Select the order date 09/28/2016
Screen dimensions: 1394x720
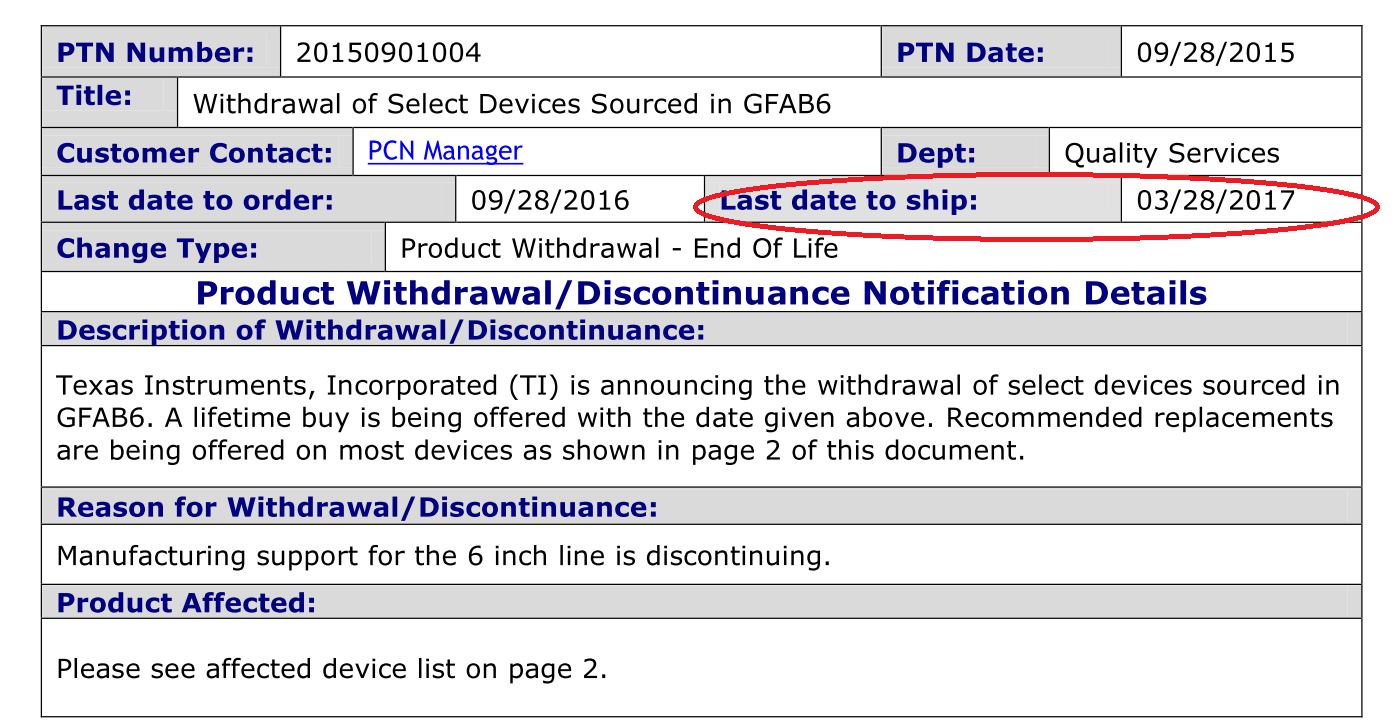[x=550, y=200]
